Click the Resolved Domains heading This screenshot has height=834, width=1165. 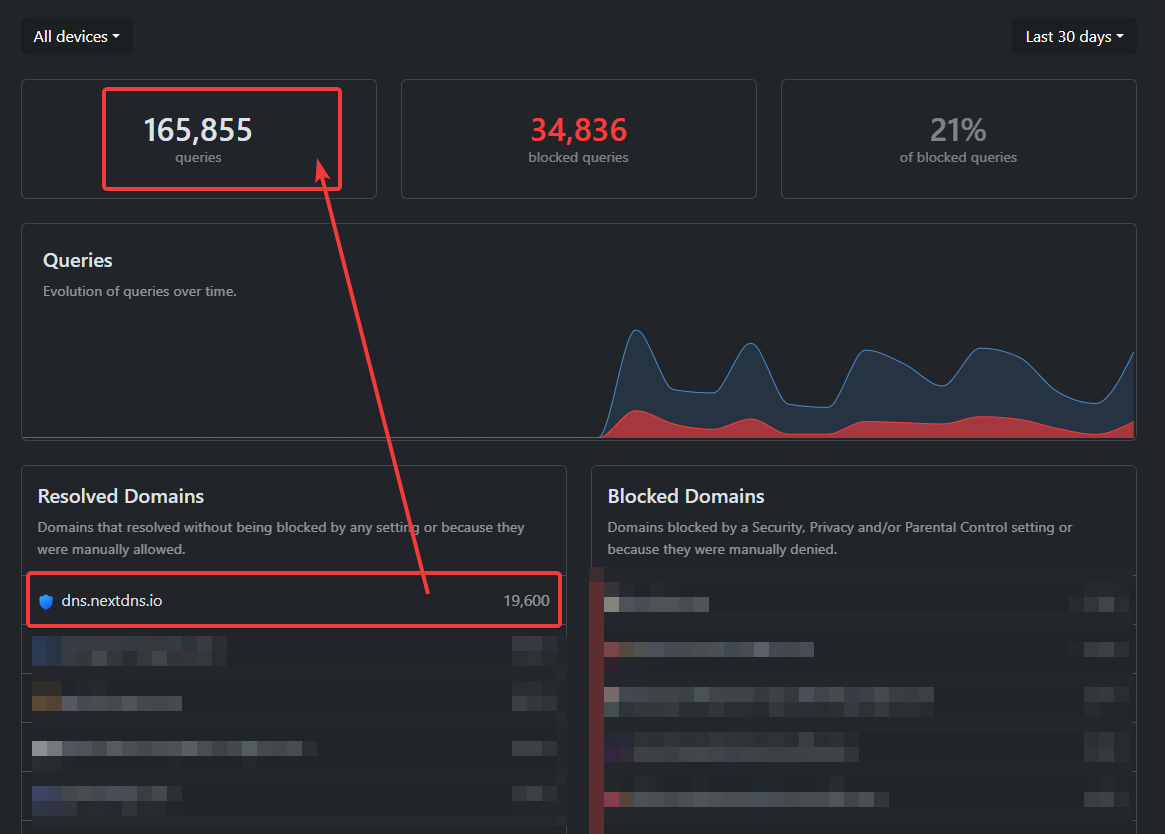121,496
